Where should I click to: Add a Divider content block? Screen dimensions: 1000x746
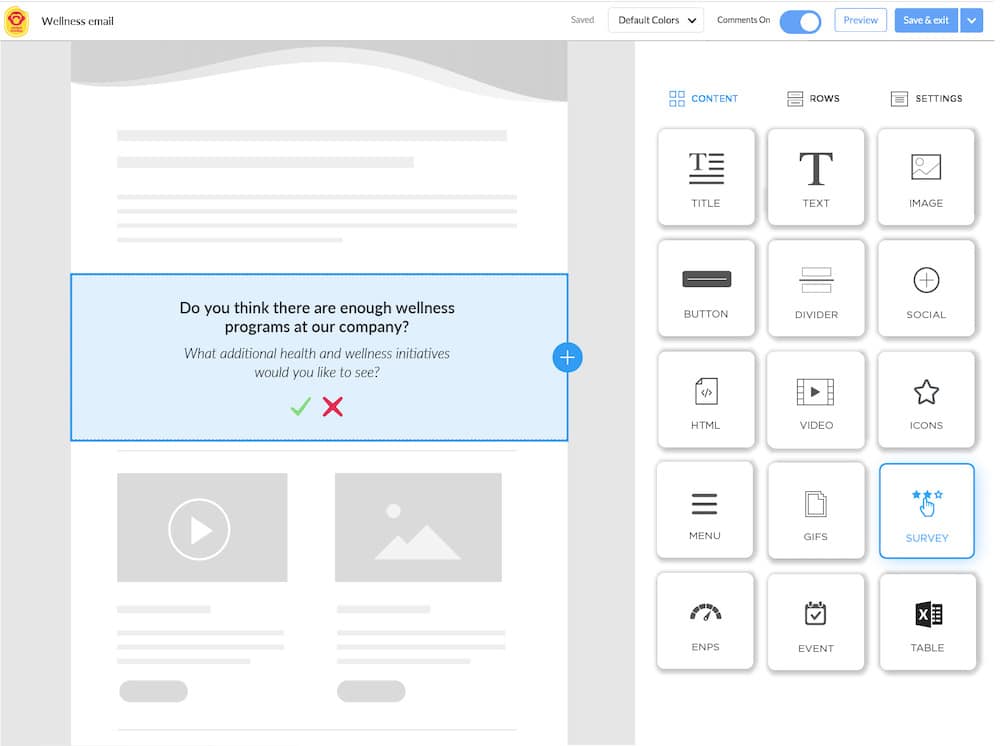click(x=816, y=288)
